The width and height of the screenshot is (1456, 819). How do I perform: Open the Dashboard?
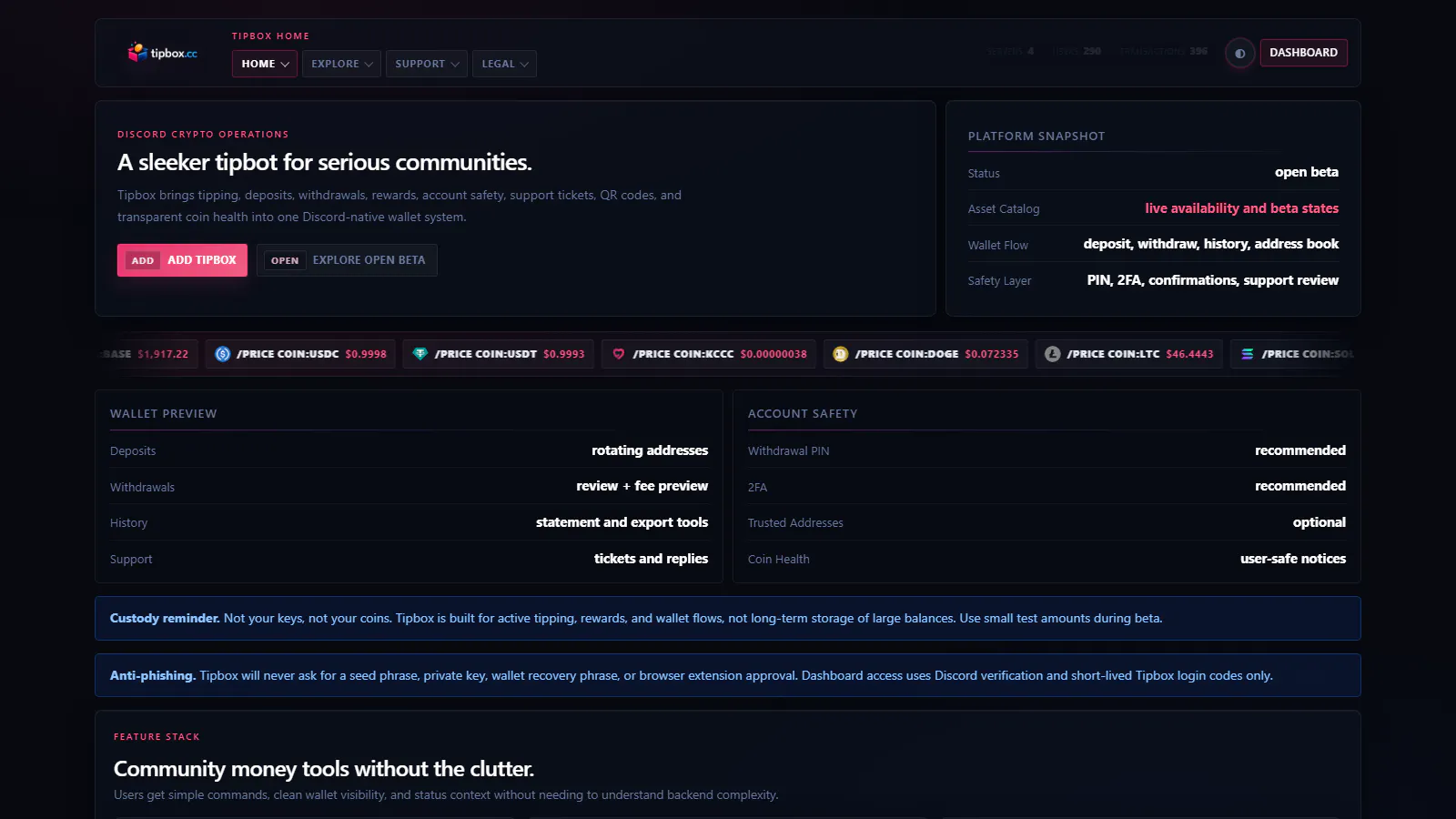1303,53
